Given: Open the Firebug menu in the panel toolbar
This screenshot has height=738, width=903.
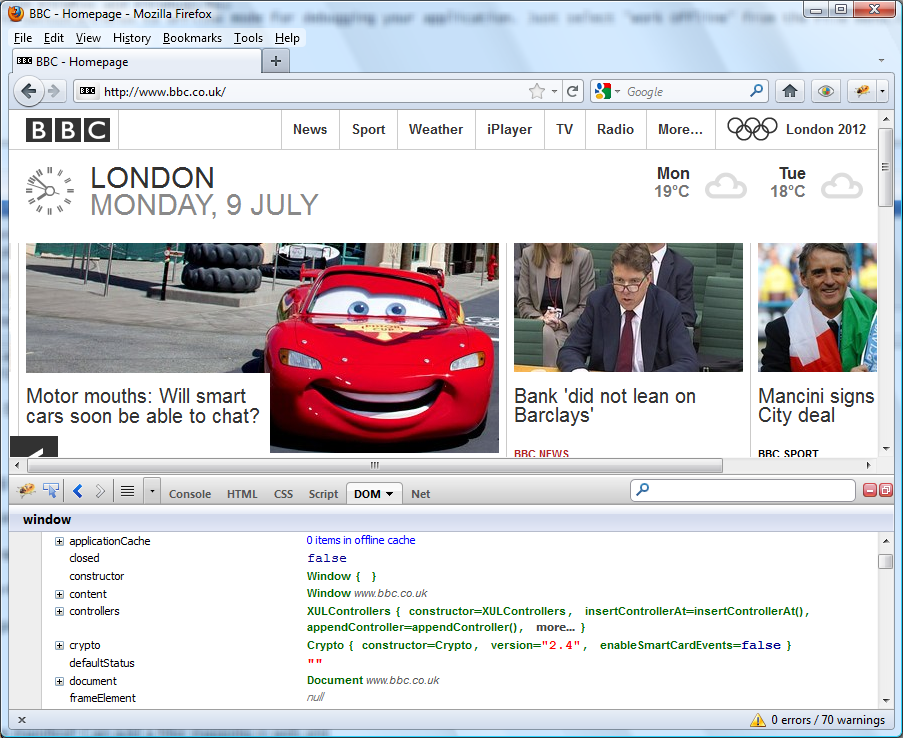Looking at the screenshot, I should click(26, 491).
